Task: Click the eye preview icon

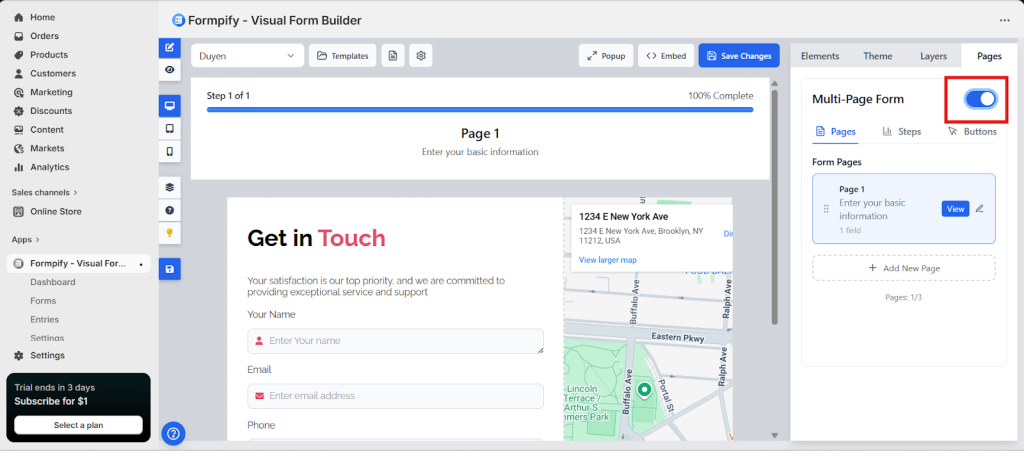Action: coord(169,70)
